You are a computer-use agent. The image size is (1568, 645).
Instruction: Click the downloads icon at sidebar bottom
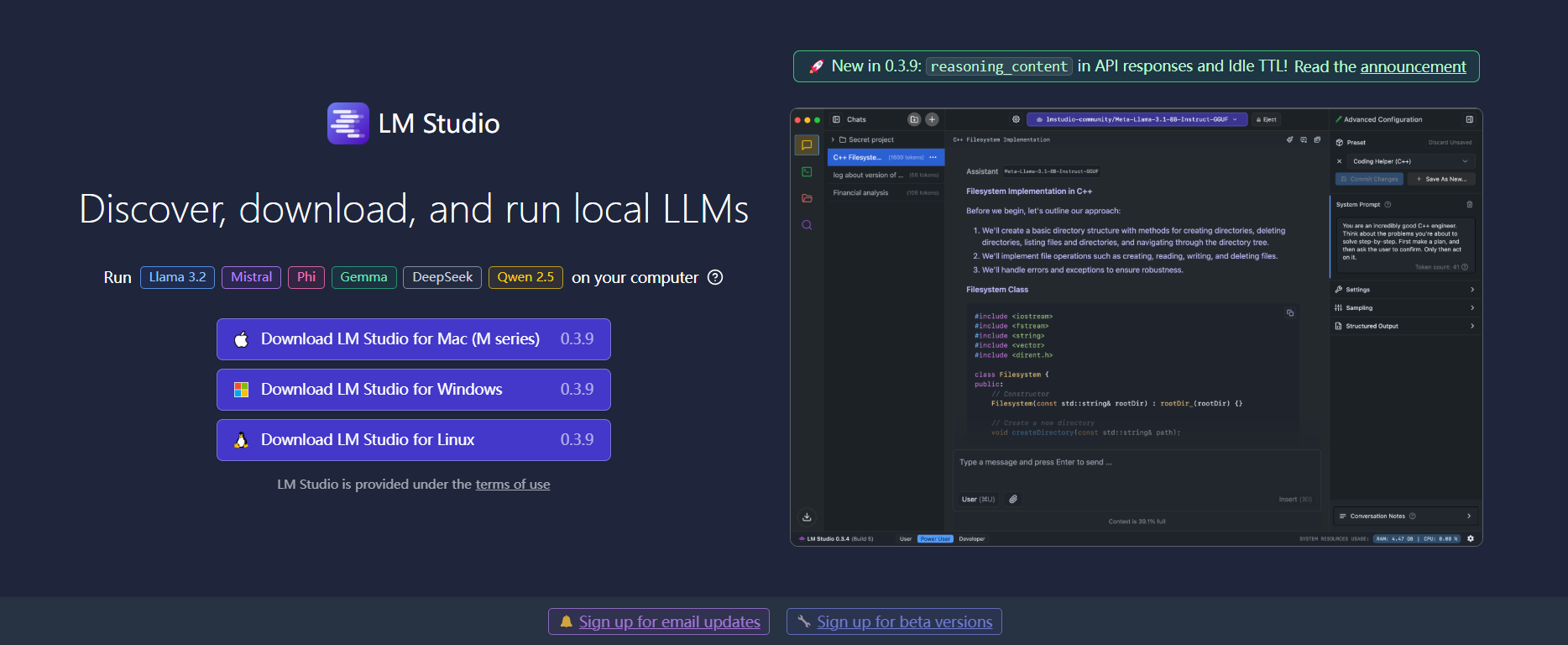tap(807, 517)
